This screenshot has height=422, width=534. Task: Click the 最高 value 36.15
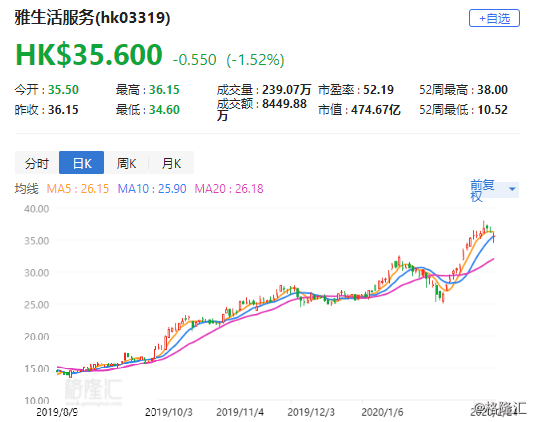[x=164, y=90]
